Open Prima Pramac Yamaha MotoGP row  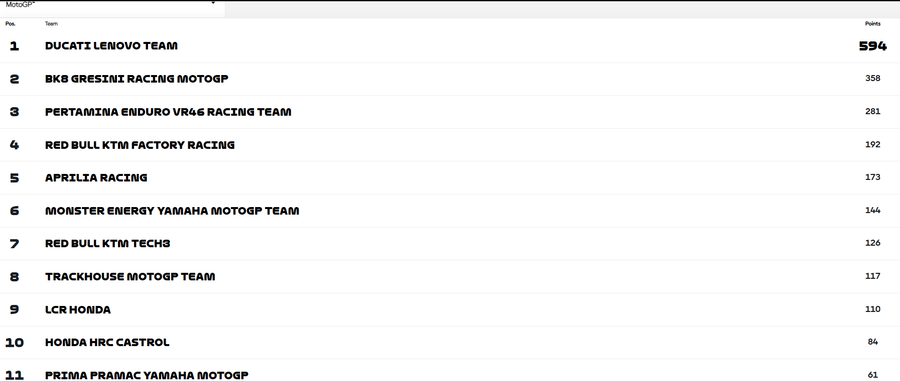450,372
